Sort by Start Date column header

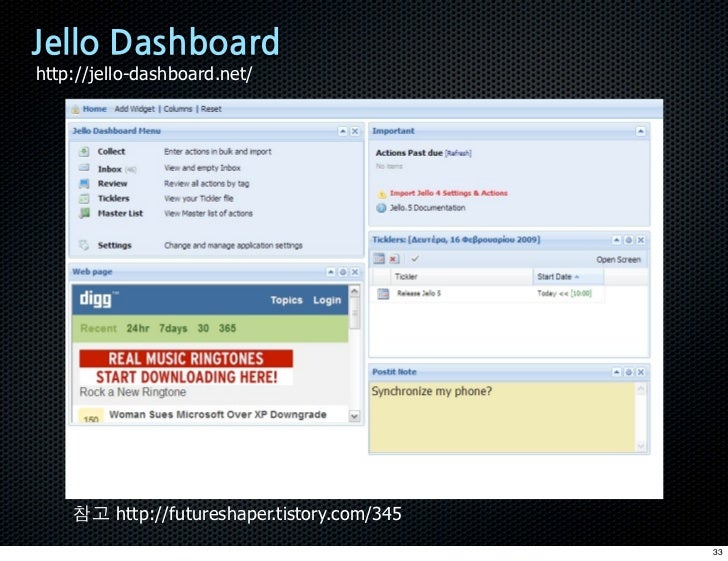[x=568, y=277]
